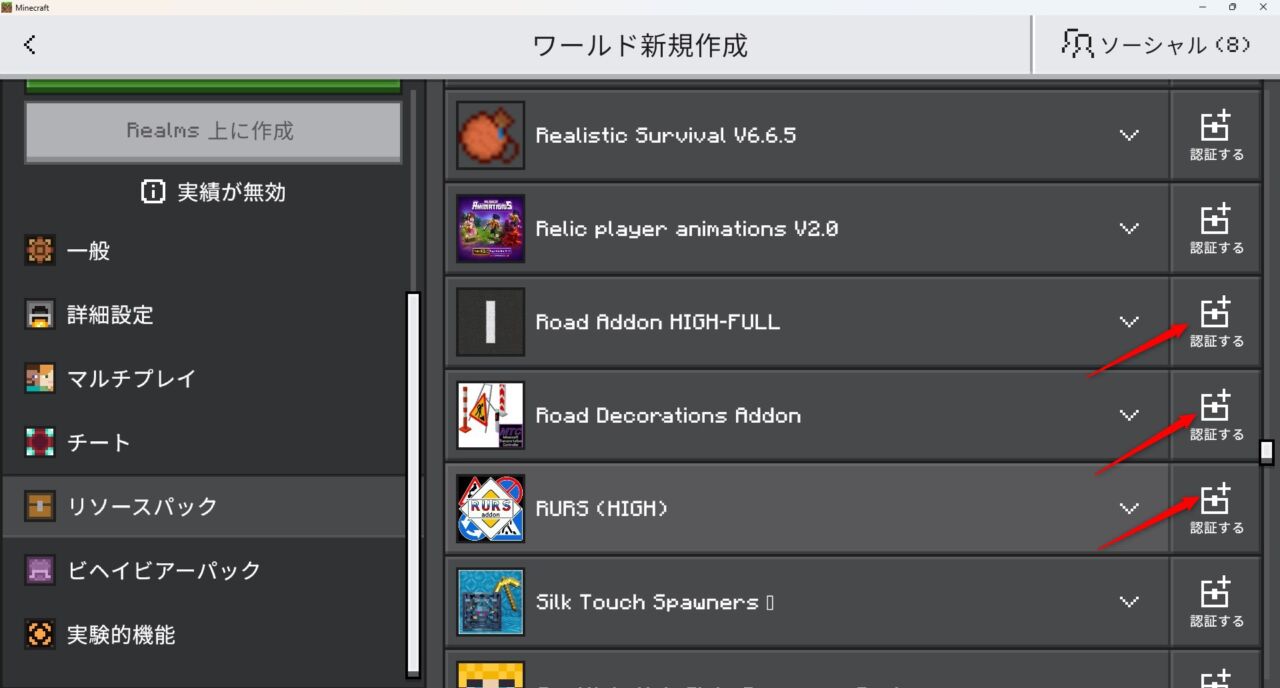This screenshot has height=688, width=1280.
Task: Click the 実績が無効 notice text
Action: (232, 192)
